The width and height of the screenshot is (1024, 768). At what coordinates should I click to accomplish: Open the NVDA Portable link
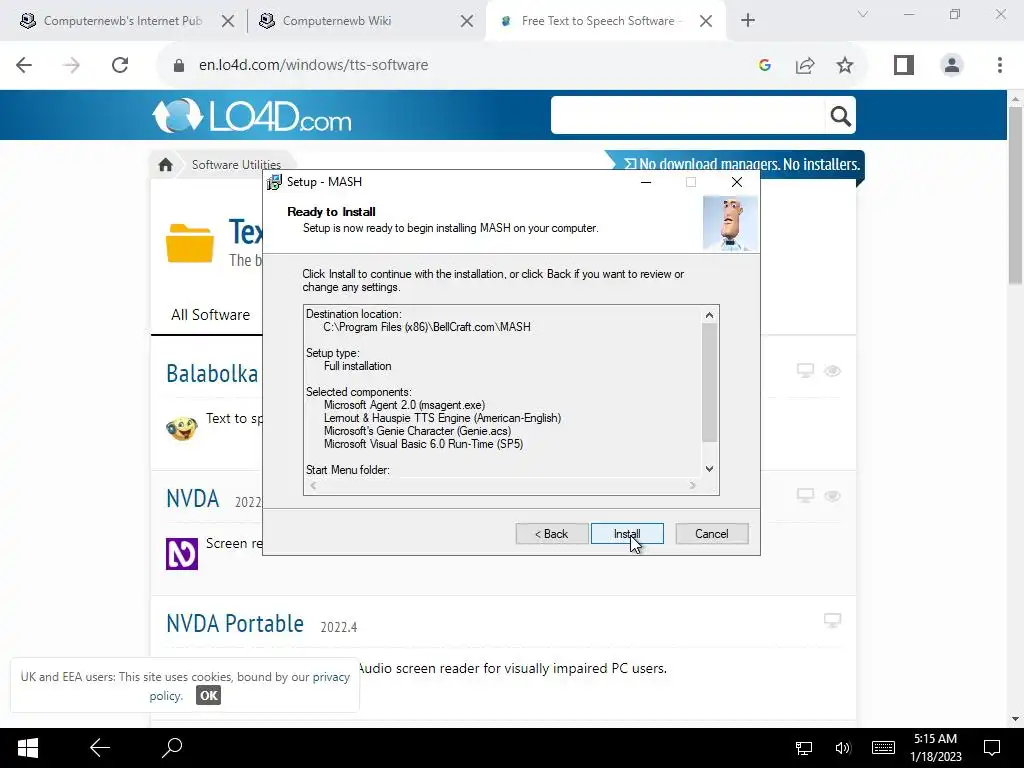(235, 624)
